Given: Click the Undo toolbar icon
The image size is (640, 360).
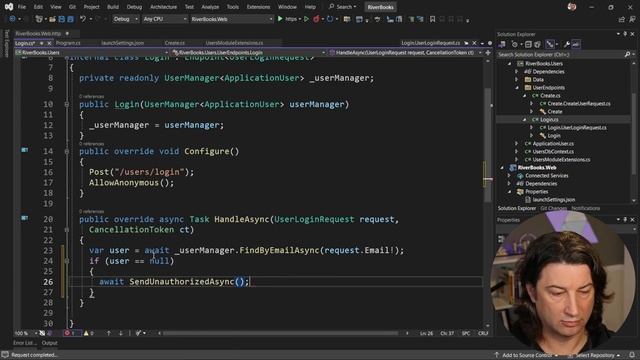Looking at the screenshot, I should (83, 19).
